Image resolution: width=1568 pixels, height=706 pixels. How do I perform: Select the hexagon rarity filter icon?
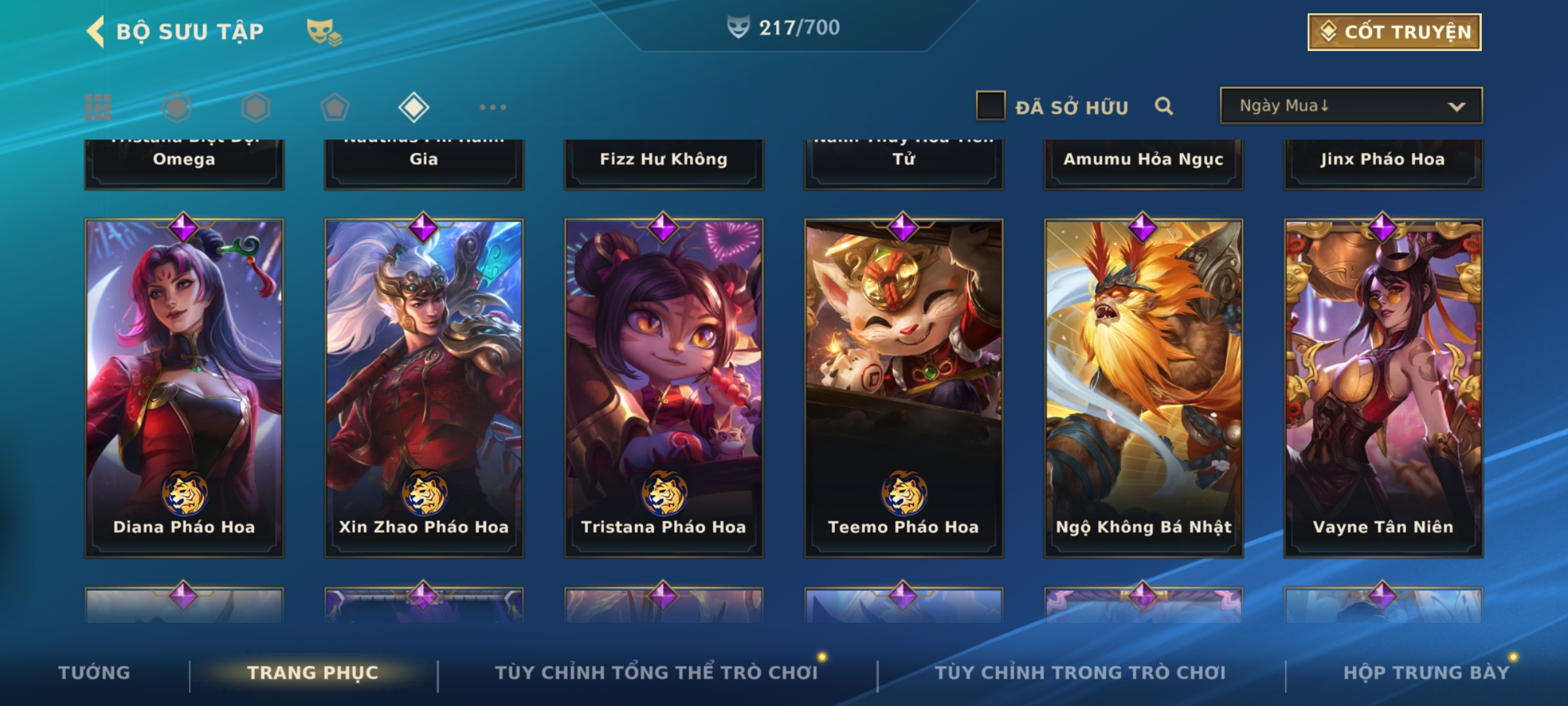point(255,107)
